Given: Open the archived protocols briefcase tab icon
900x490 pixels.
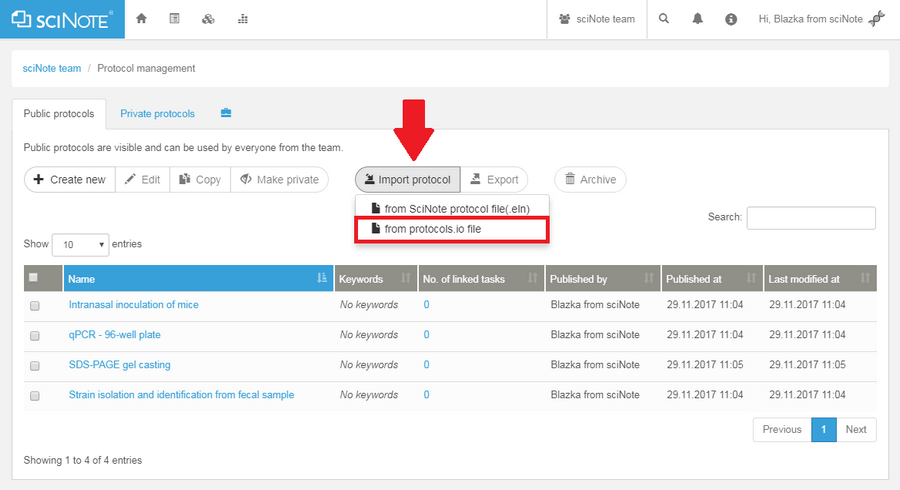Looking at the screenshot, I should 226,113.
